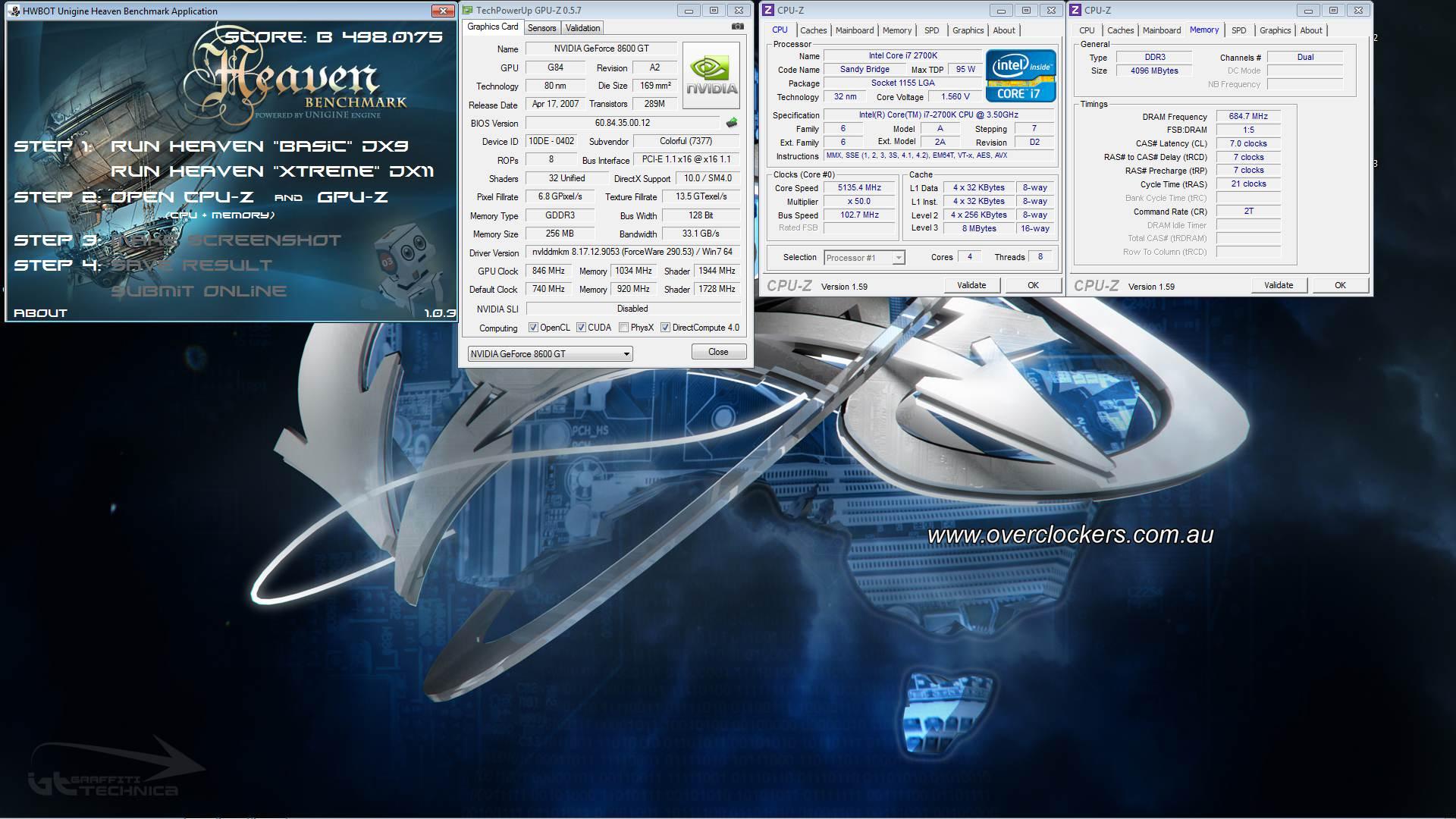Click OK in the left CPU-Z window
1456x819 pixels.
pyautogui.click(x=1033, y=285)
